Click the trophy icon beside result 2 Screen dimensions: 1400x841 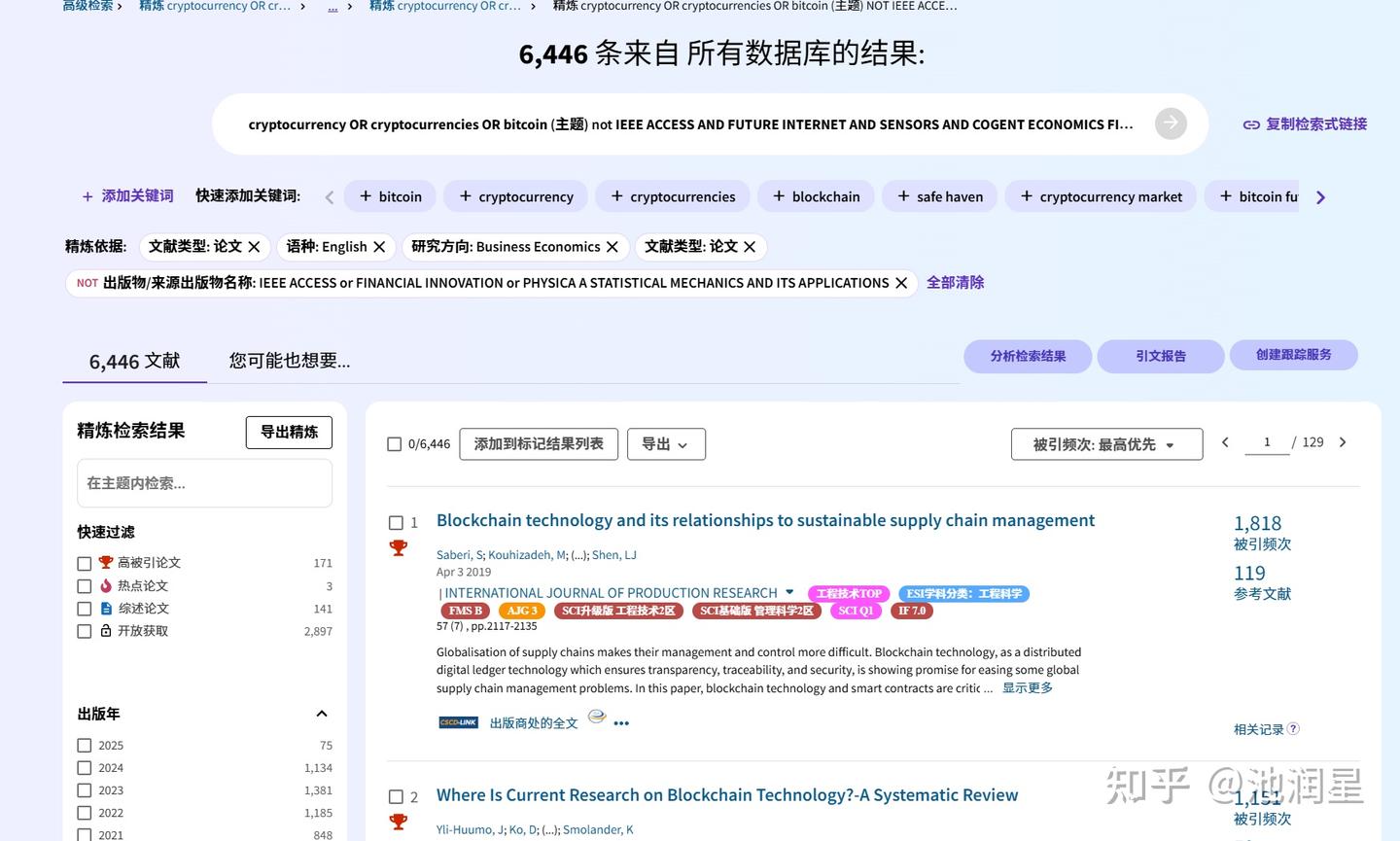coord(399,822)
